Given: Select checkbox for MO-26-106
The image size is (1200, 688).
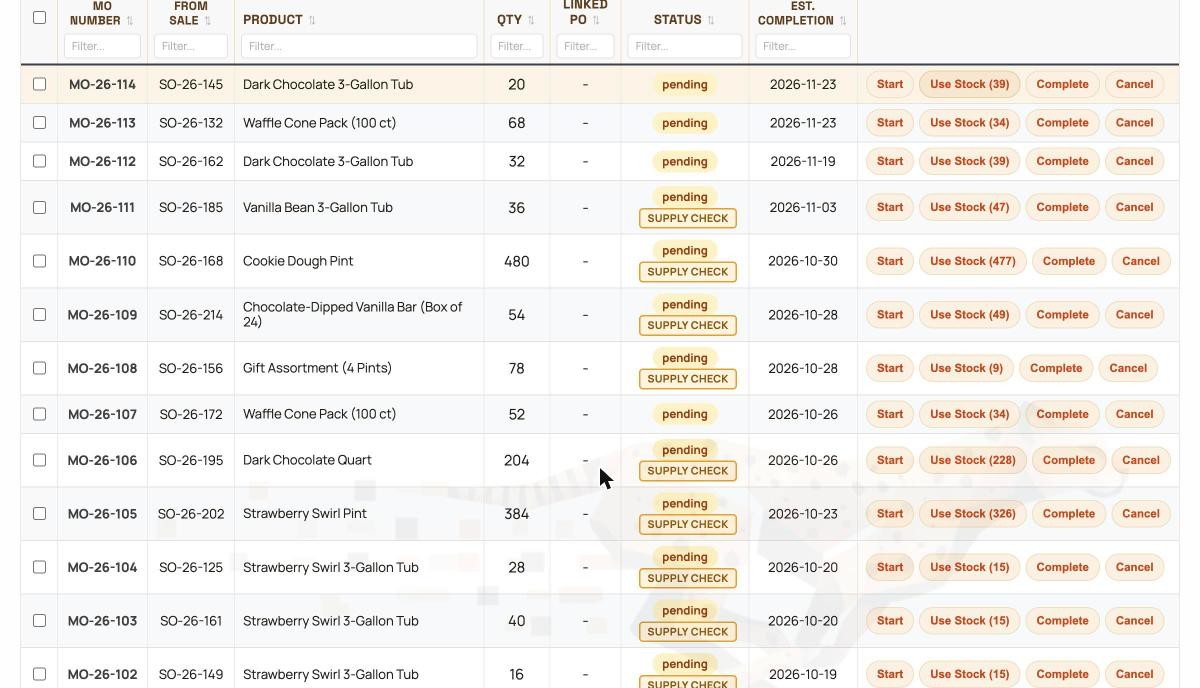Looking at the screenshot, I should click(x=39, y=459).
